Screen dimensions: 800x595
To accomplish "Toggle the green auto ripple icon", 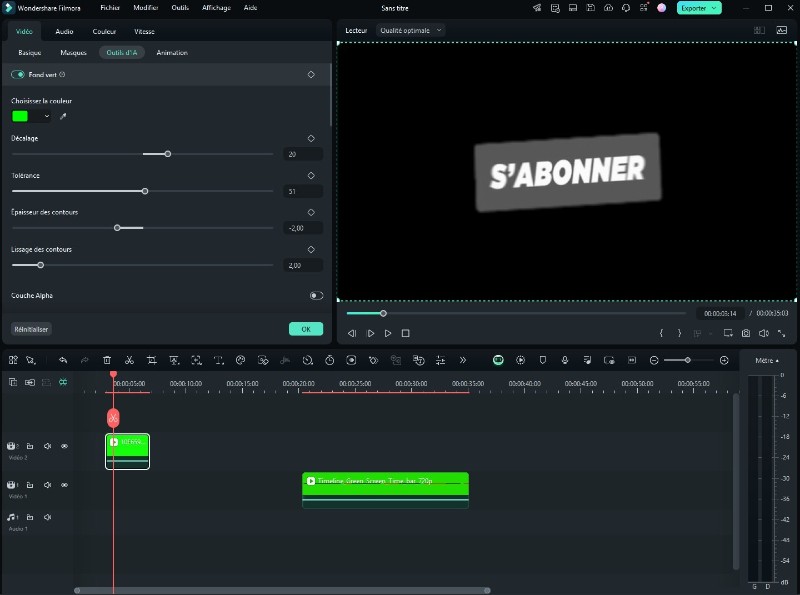I will 63,382.
